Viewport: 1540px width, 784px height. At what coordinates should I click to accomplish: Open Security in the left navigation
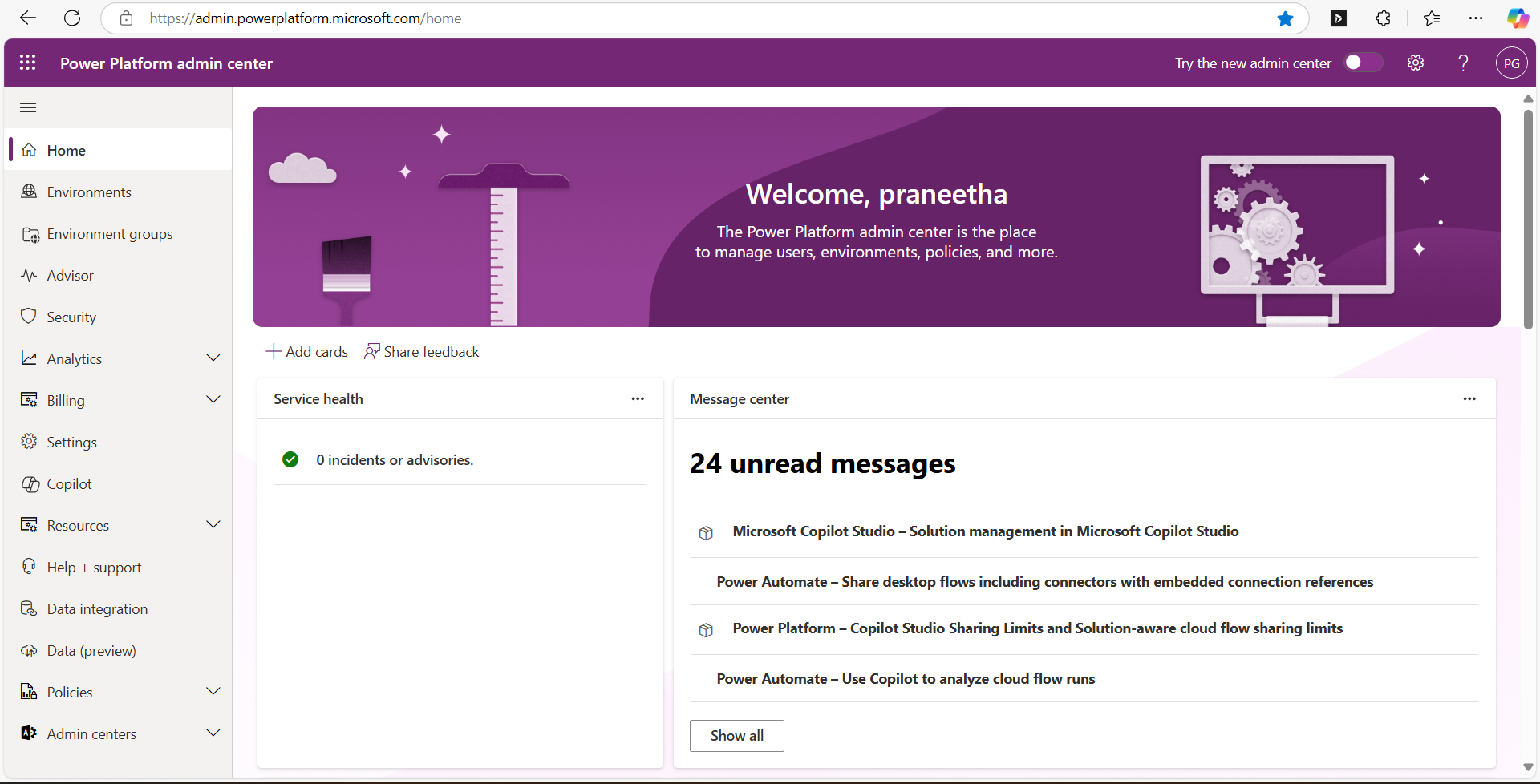pos(71,317)
